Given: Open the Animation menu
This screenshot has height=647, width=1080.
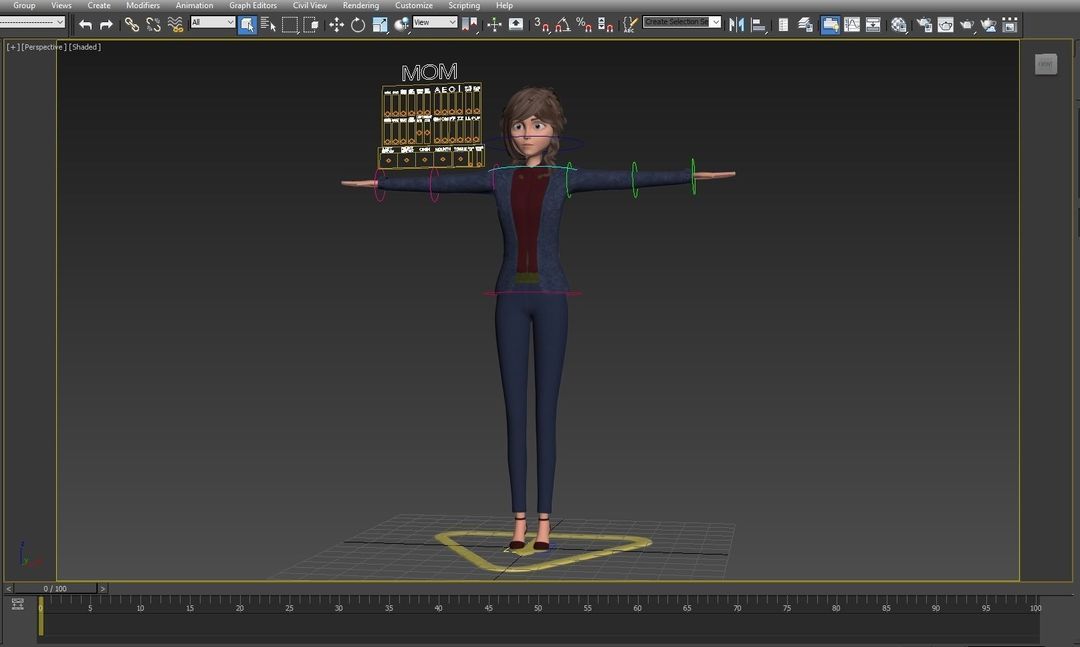Looking at the screenshot, I should tap(194, 5).
